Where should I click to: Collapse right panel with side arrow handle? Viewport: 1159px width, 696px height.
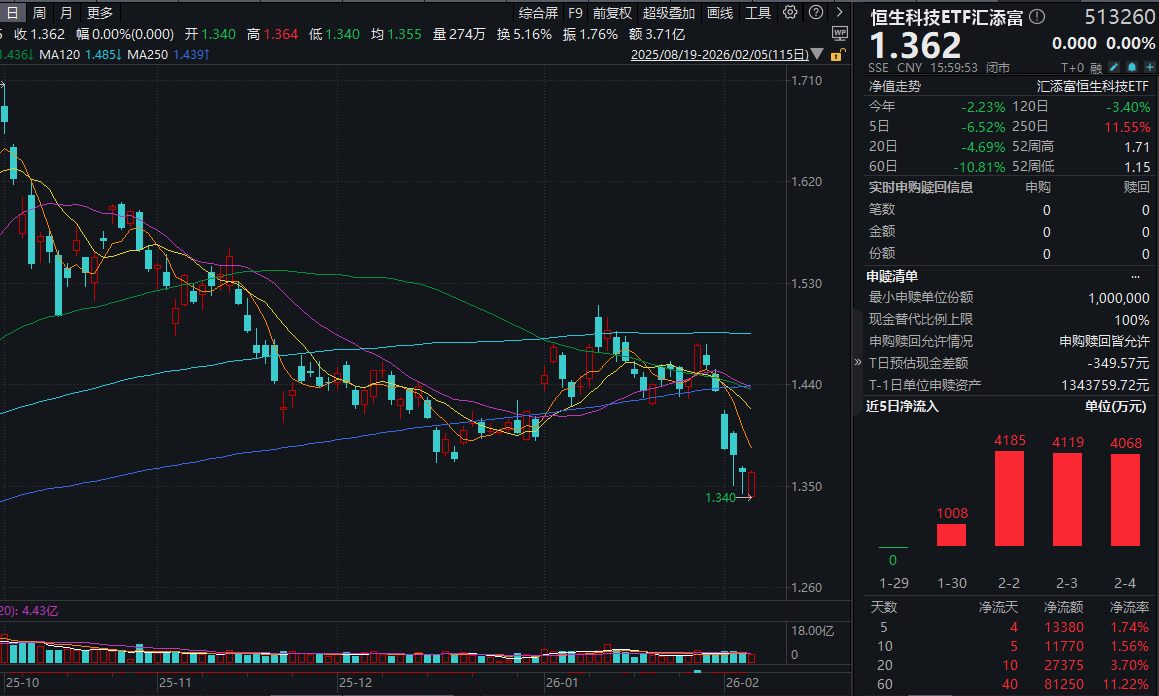[x=857, y=362]
